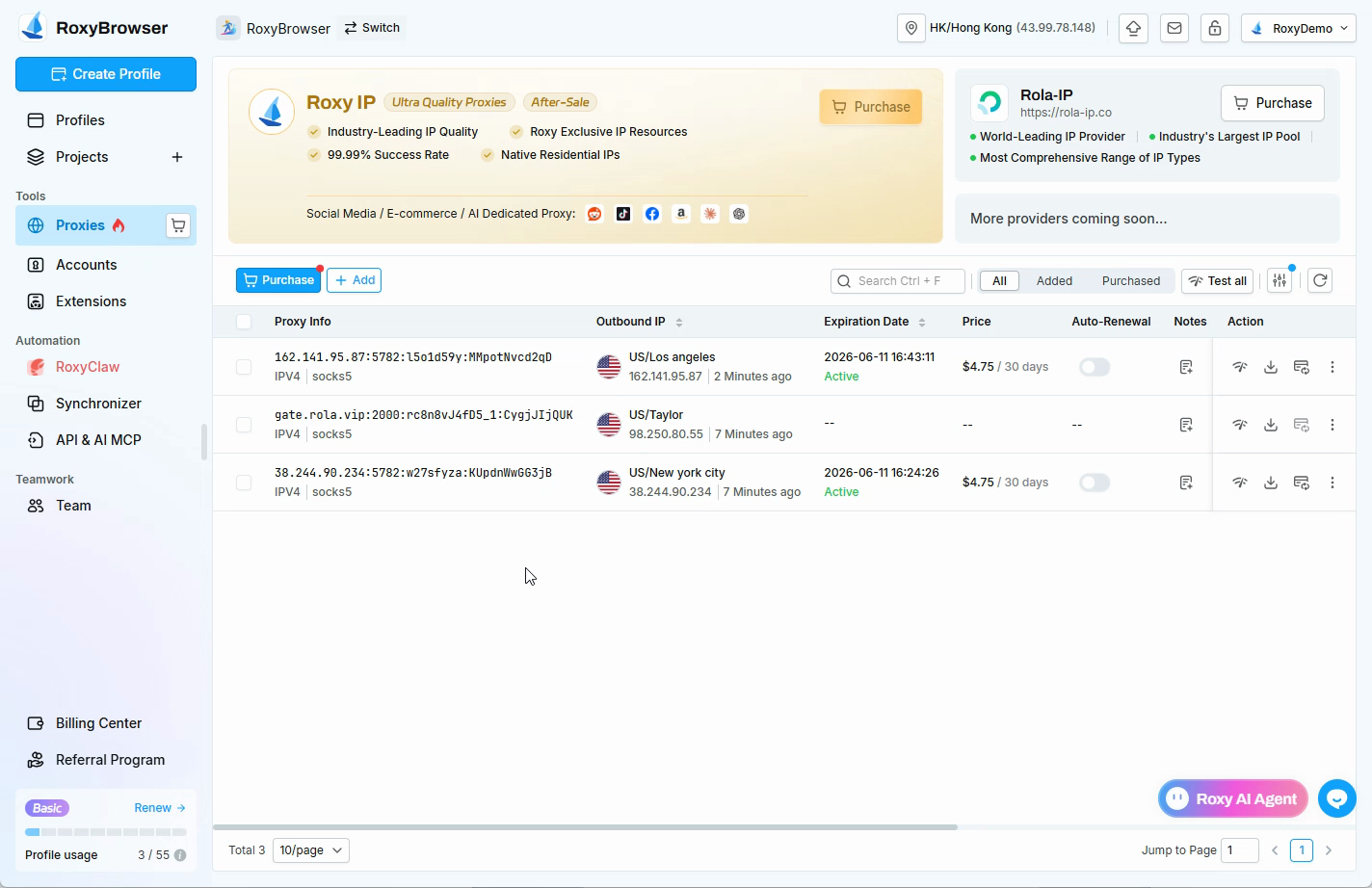This screenshot has height=888, width=1372.
Task: Switch to the Purchased filter tab
Action: click(1131, 281)
